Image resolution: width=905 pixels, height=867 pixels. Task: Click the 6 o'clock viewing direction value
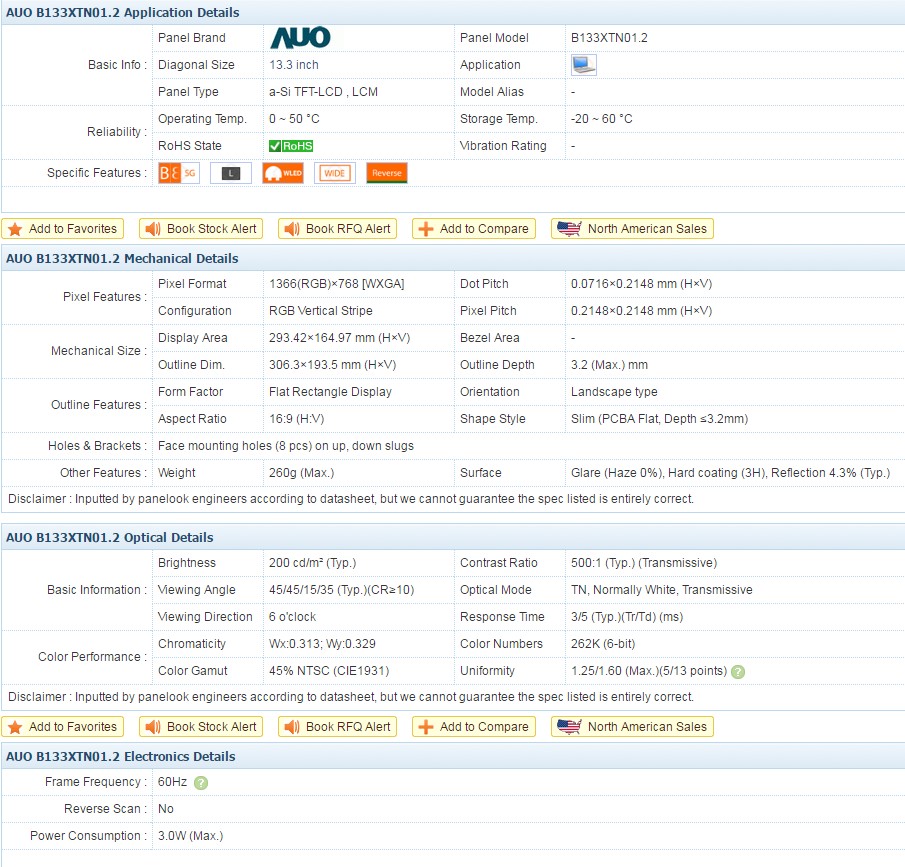[x=292, y=617]
